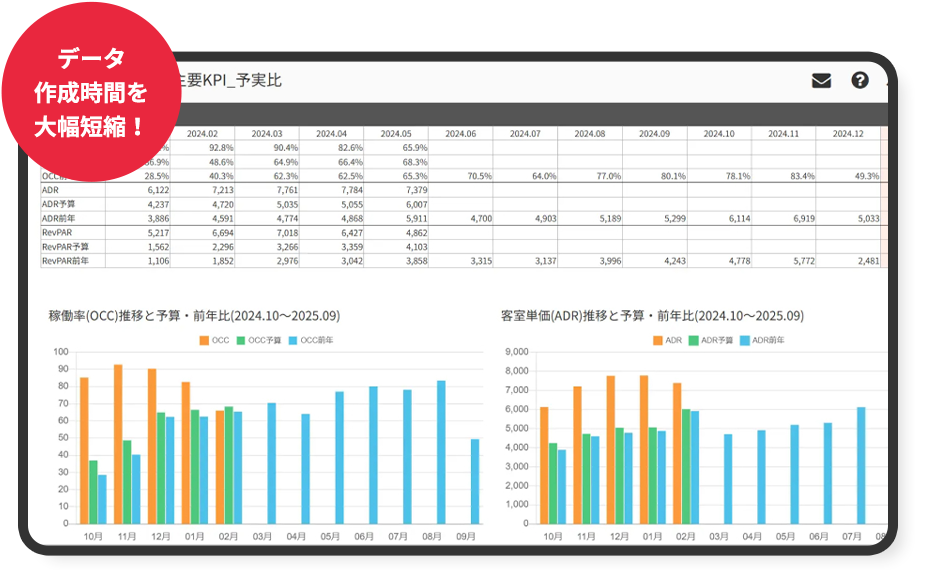
Task: Click the green 10月 OCC予算 bar
Action: point(93,492)
